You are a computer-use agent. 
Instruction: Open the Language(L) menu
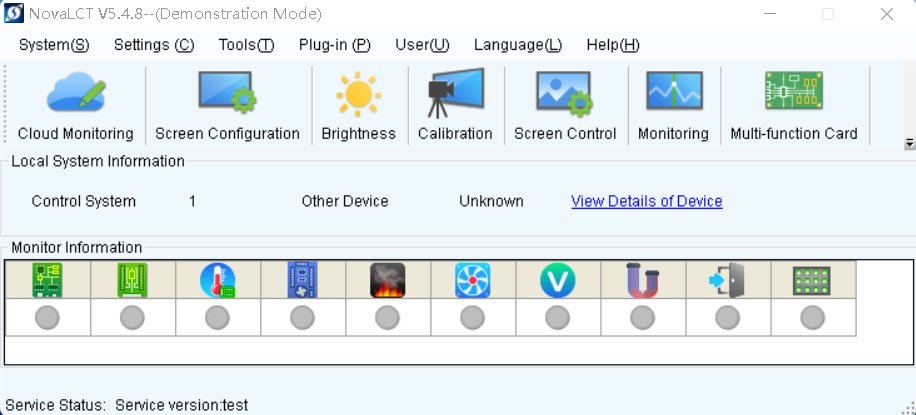(518, 45)
